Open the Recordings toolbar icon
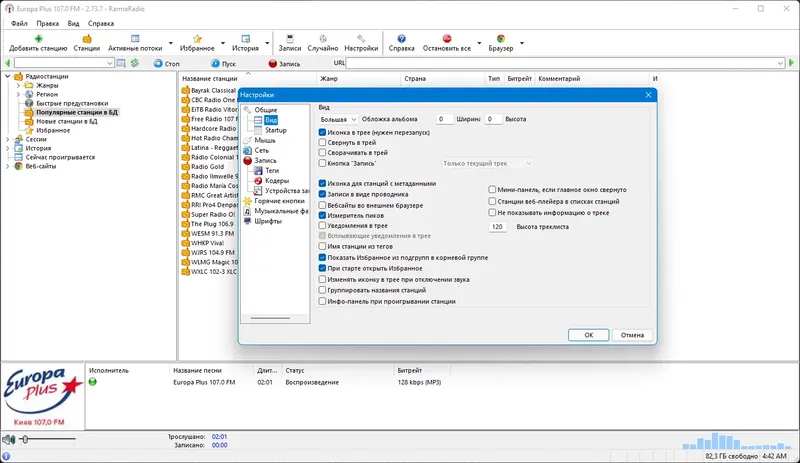This screenshot has height=463, width=800. click(x=290, y=39)
